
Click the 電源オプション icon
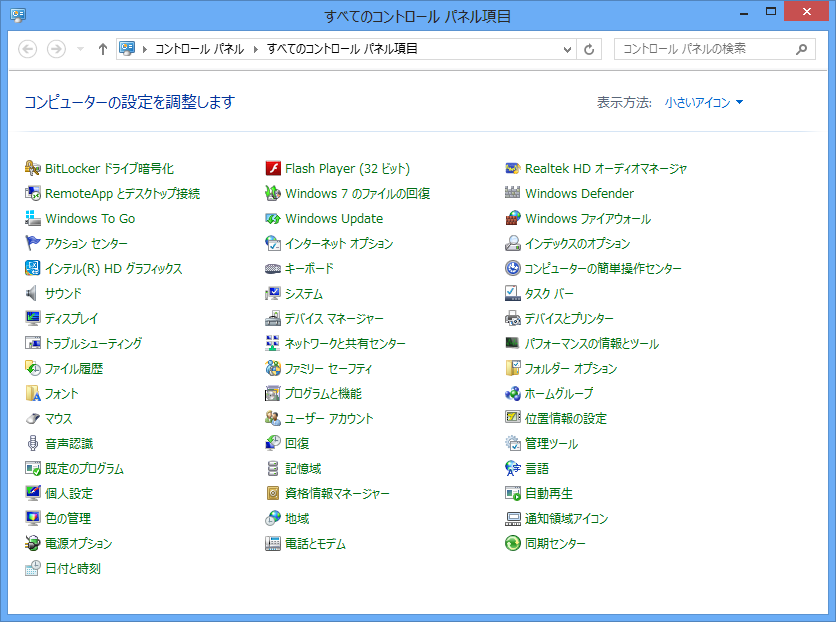[33, 543]
